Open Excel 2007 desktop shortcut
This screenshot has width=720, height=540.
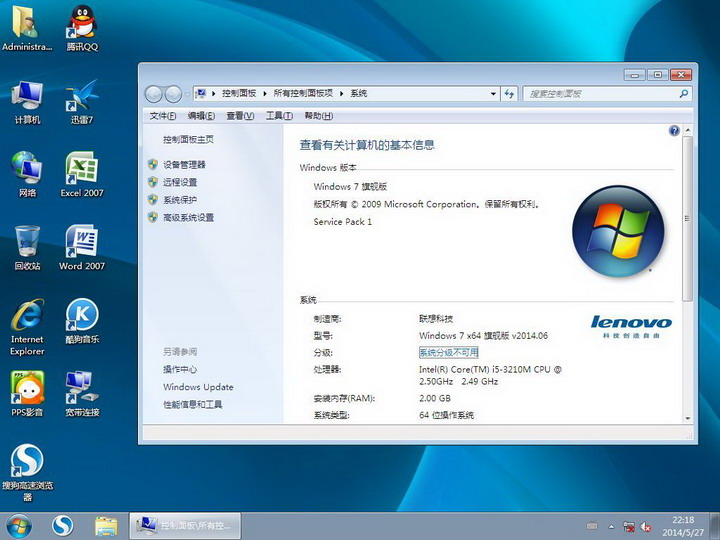coord(81,170)
